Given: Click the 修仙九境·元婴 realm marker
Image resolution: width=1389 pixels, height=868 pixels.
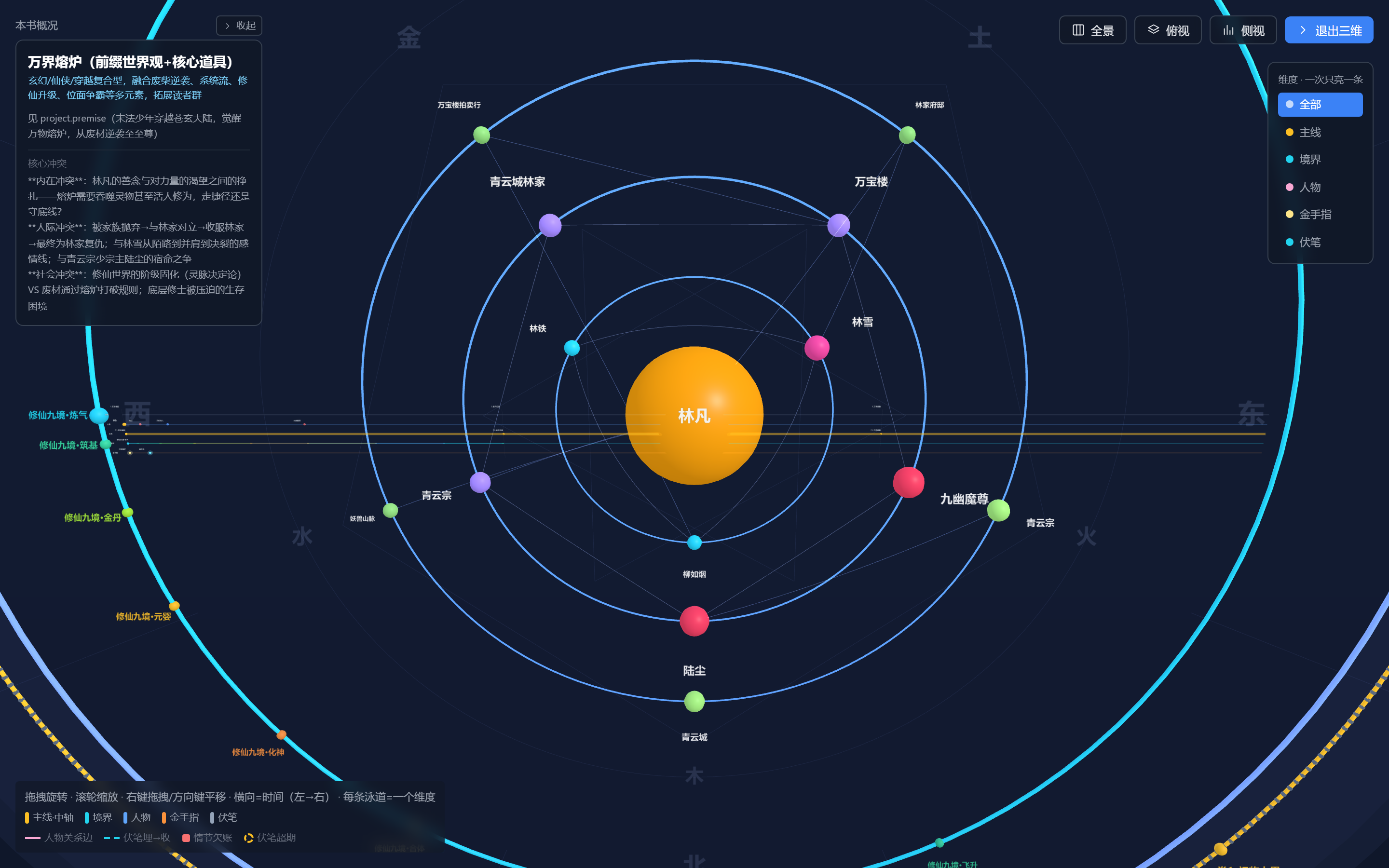Looking at the screenshot, I should [x=174, y=606].
